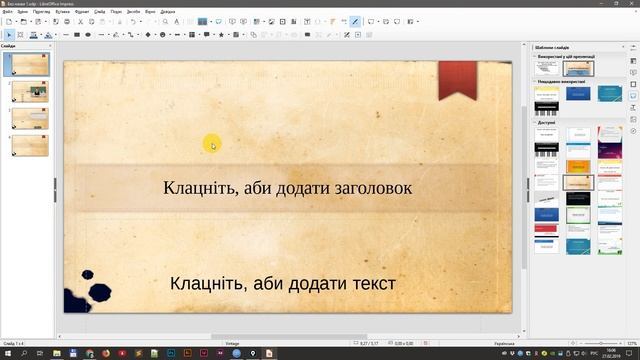Open the Файл menu
Viewport: 640px width, 360px height.
click(7, 11)
